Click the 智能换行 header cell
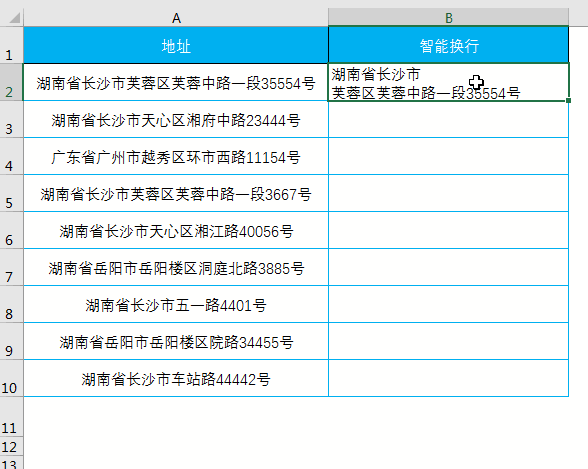The image size is (588, 469). [448, 45]
